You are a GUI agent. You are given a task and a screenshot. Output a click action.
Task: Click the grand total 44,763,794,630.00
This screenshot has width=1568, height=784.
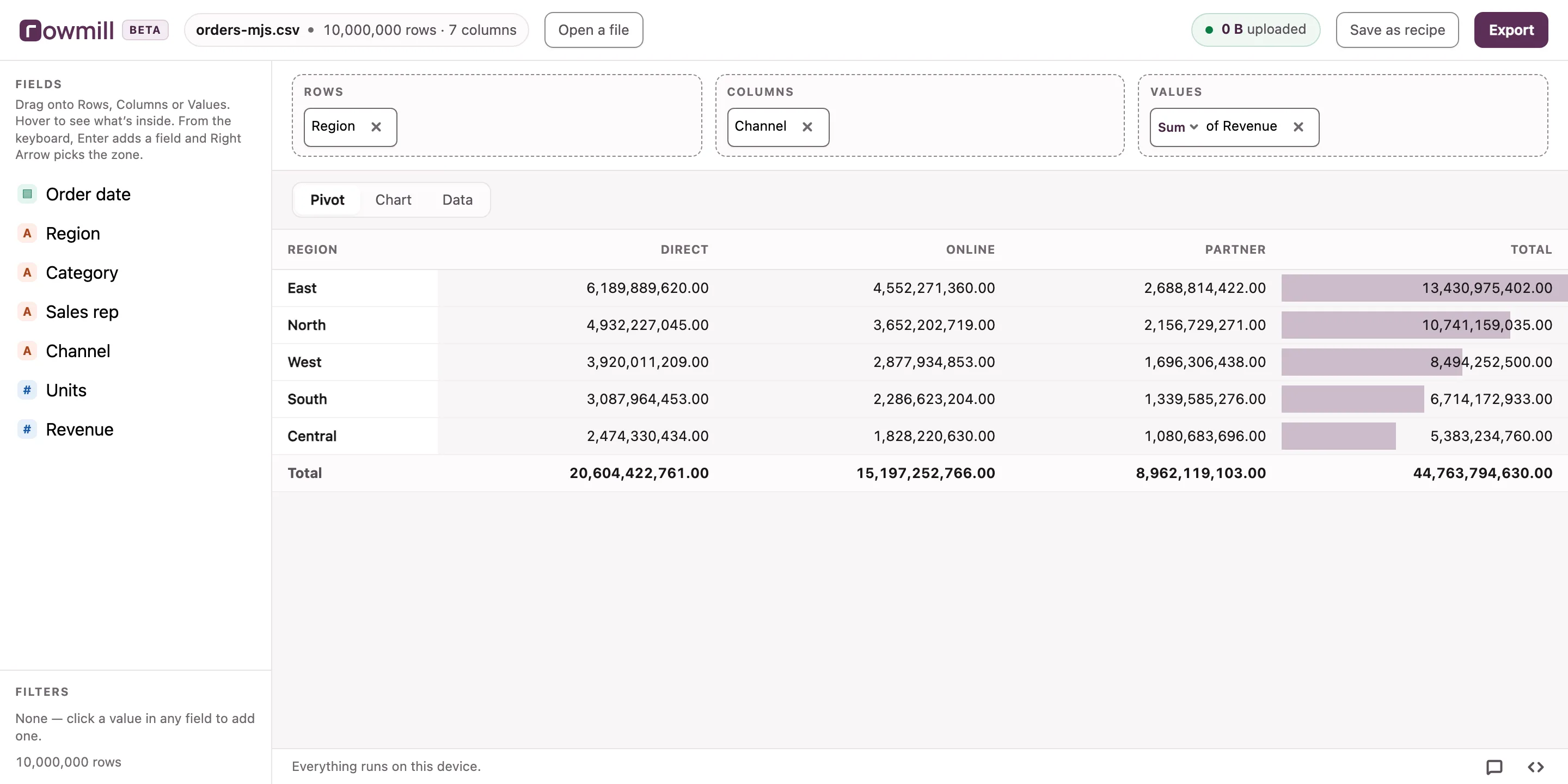click(x=1482, y=473)
